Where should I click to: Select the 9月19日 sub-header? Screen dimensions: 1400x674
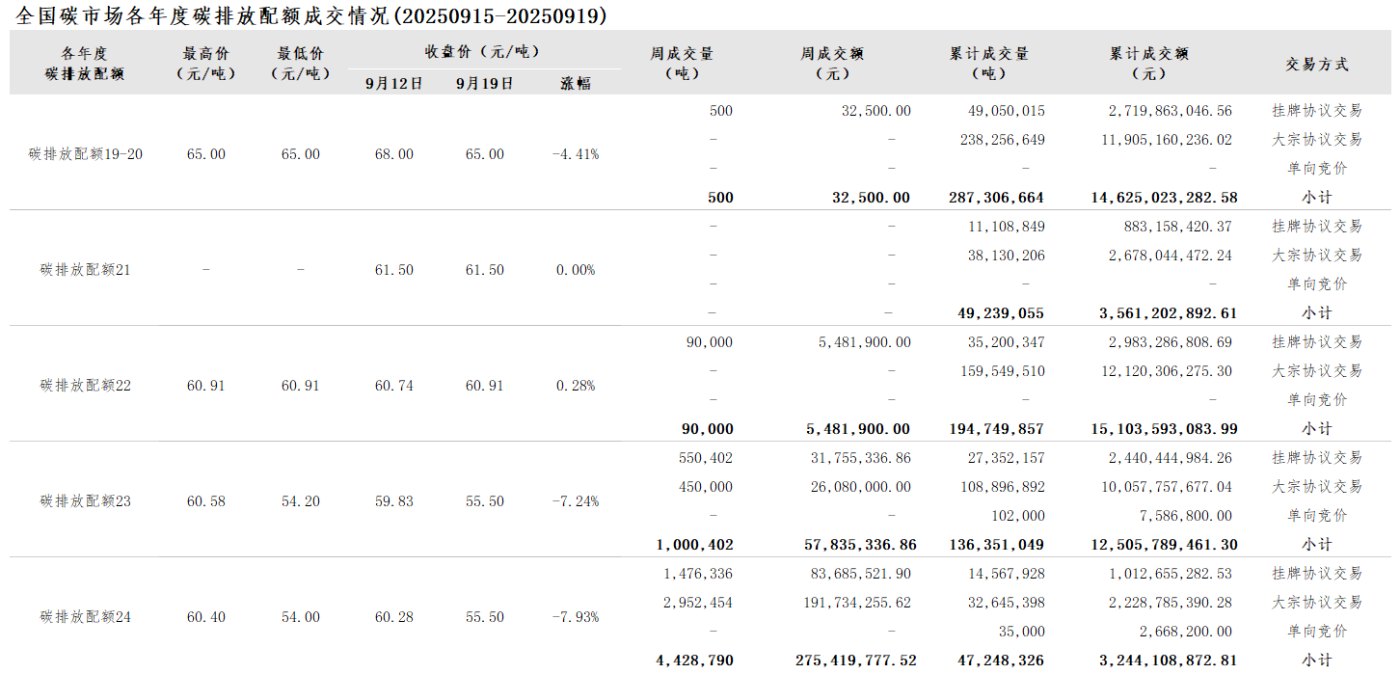(485, 83)
